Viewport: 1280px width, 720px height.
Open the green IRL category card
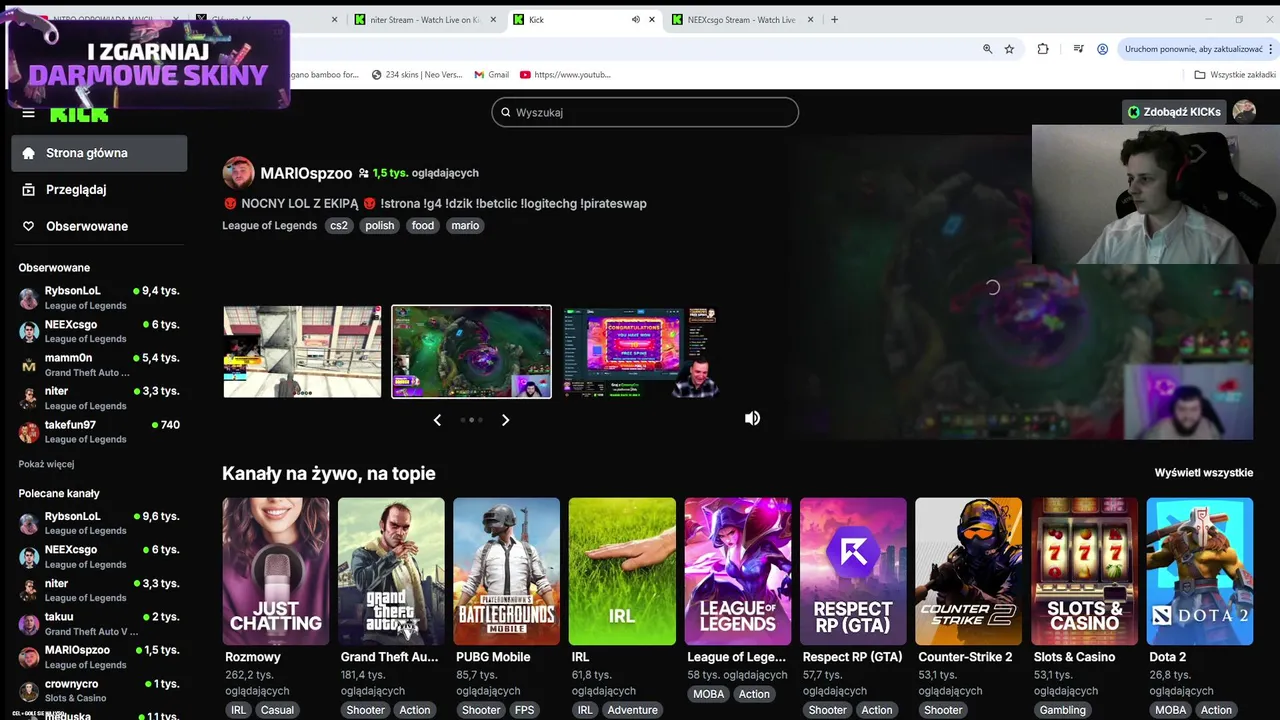(x=622, y=571)
